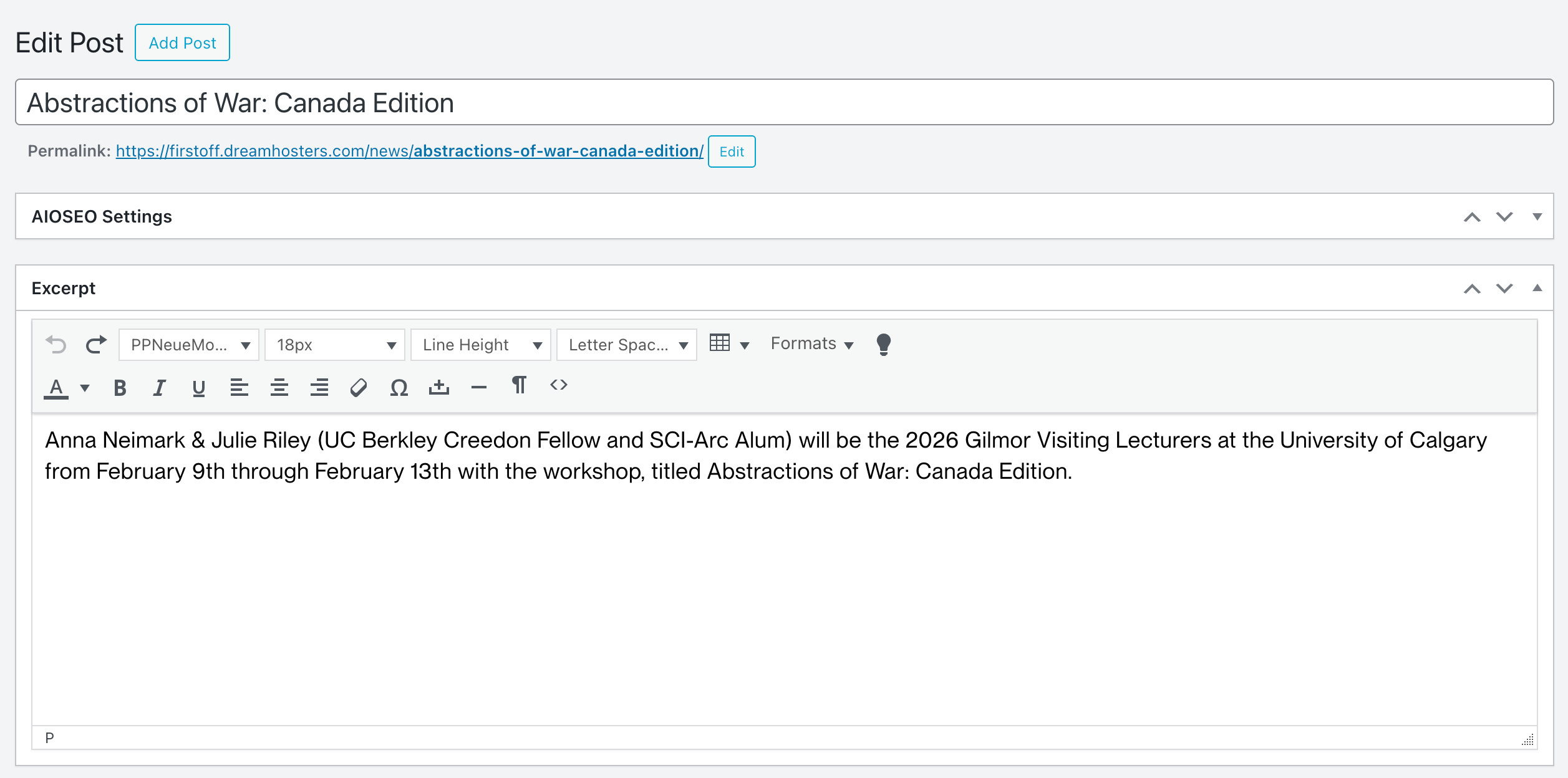Open the post permalink URL
The image size is (1568, 778).
(x=409, y=151)
